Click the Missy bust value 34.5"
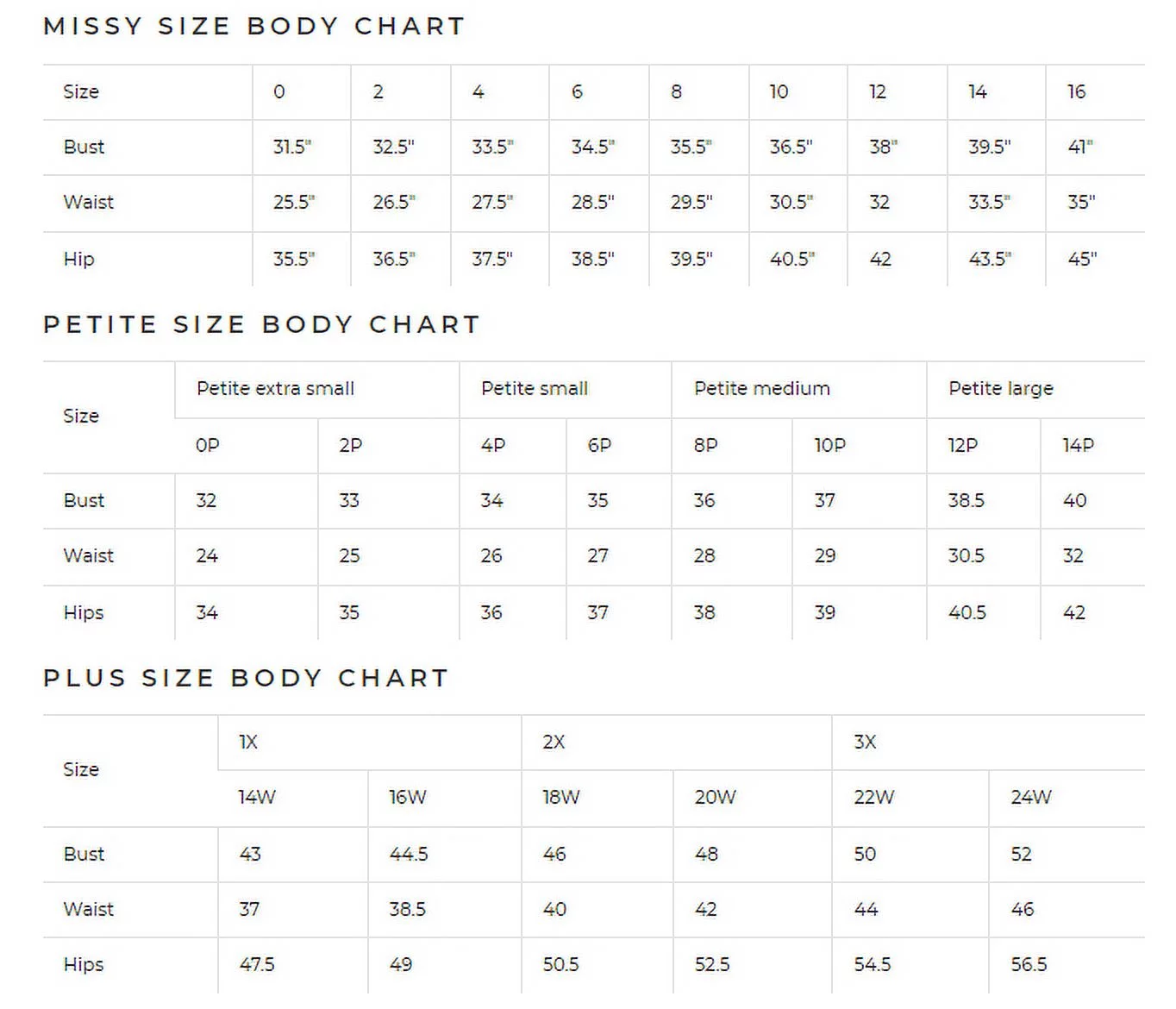Screen dimensions: 1176x1009 point(592,147)
